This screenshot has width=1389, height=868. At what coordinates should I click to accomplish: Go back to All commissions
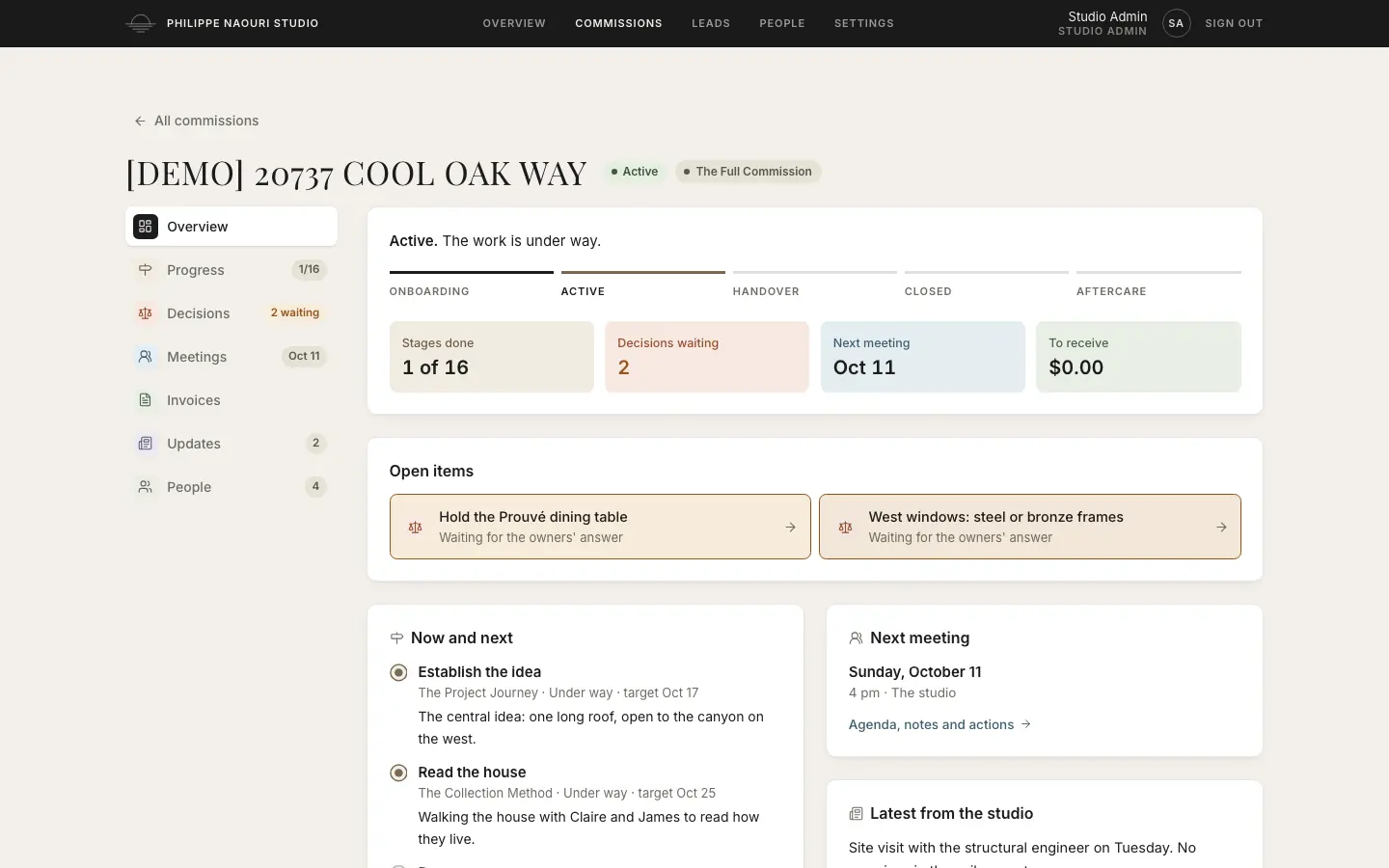[197, 121]
